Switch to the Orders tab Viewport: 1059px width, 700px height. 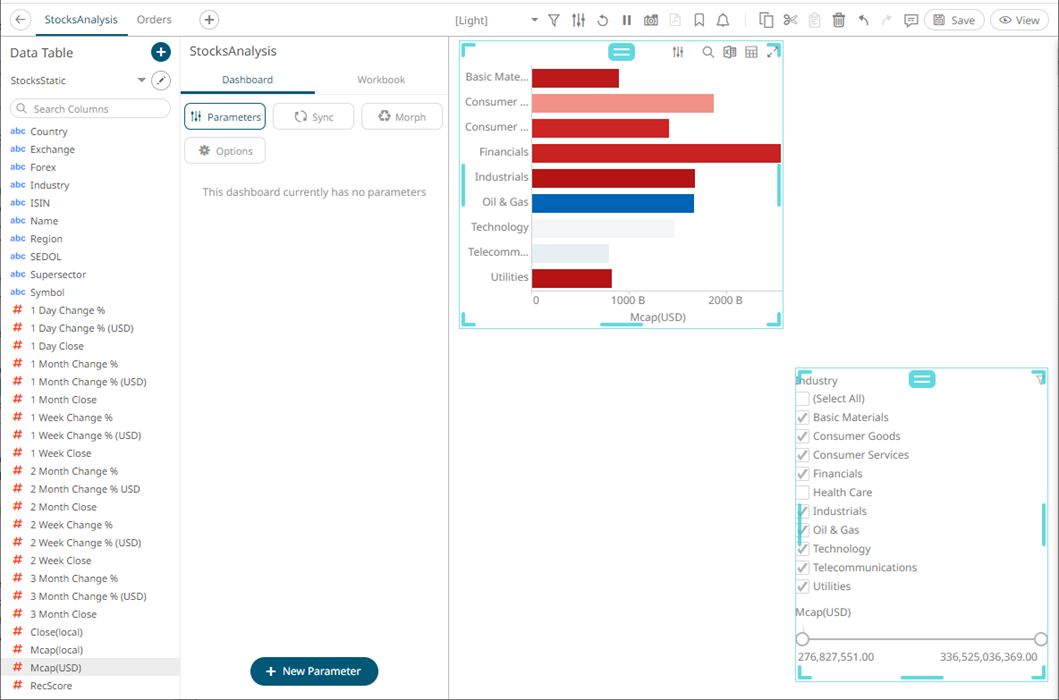(x=154, y=19)
